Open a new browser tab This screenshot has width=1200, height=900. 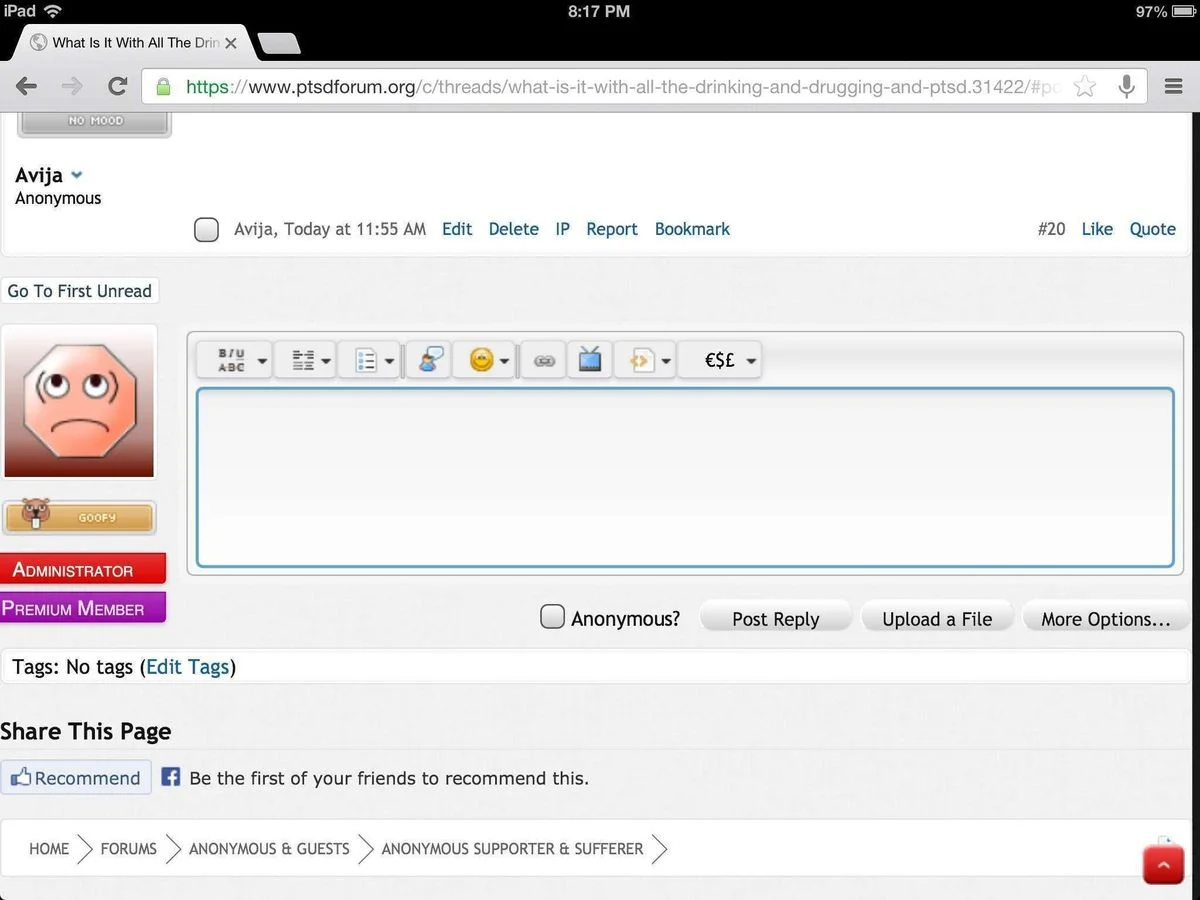[278, 43]
